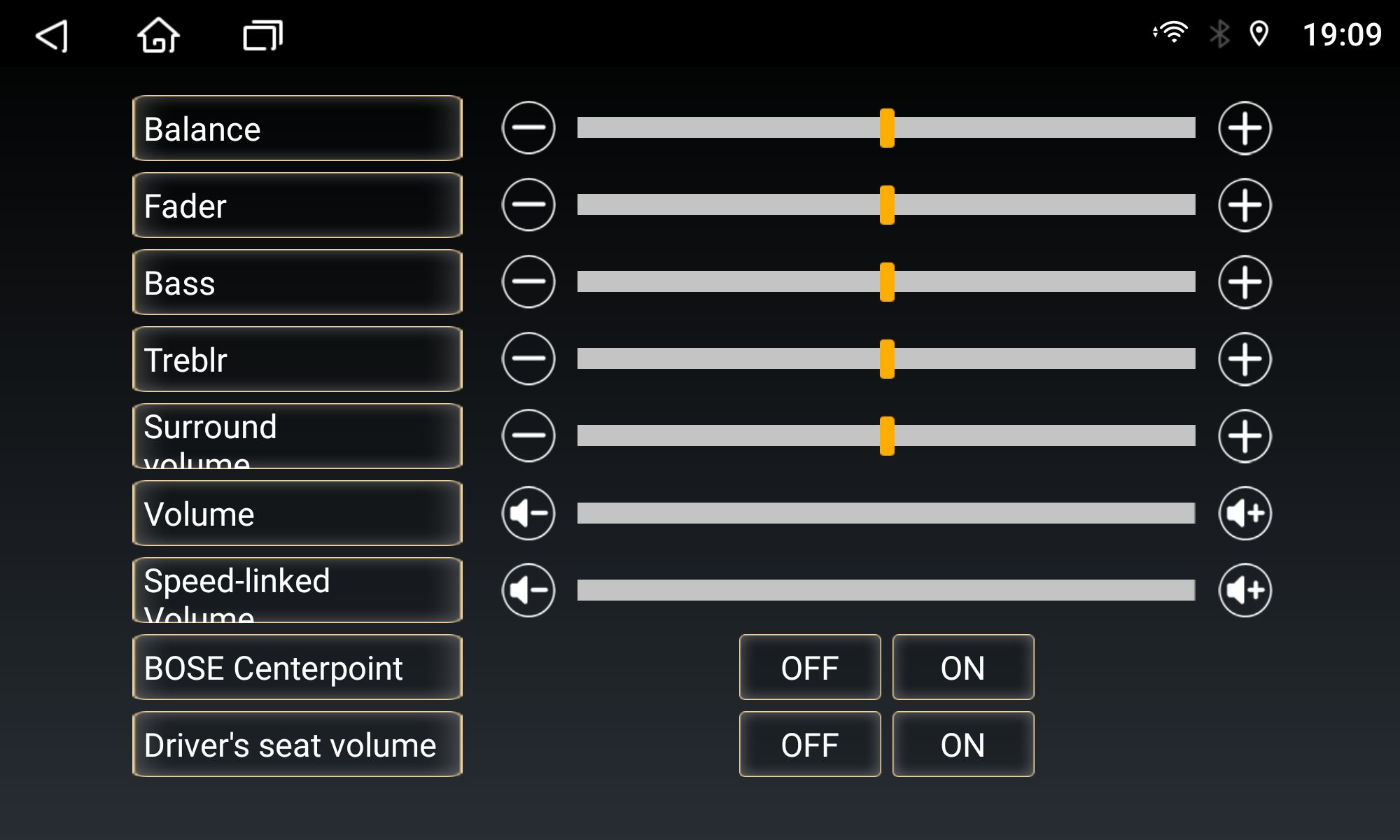1400x840 pixels.
Task: Increase Bass with the plus icon
Action: [1245, 282]
